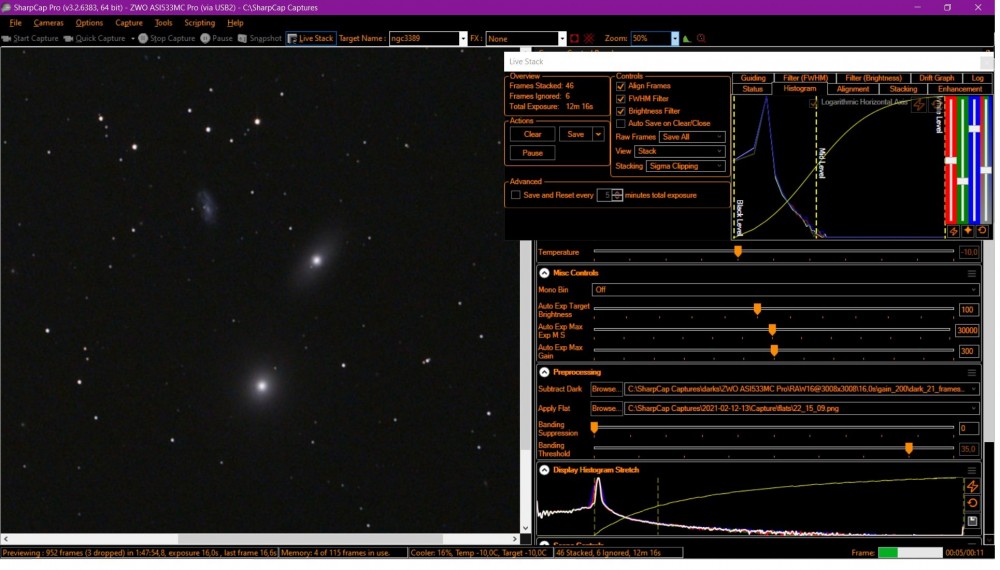Auto-stretch the Live Stack histogram (lightning icon)

pyautogui.click(x=919, y=105)
